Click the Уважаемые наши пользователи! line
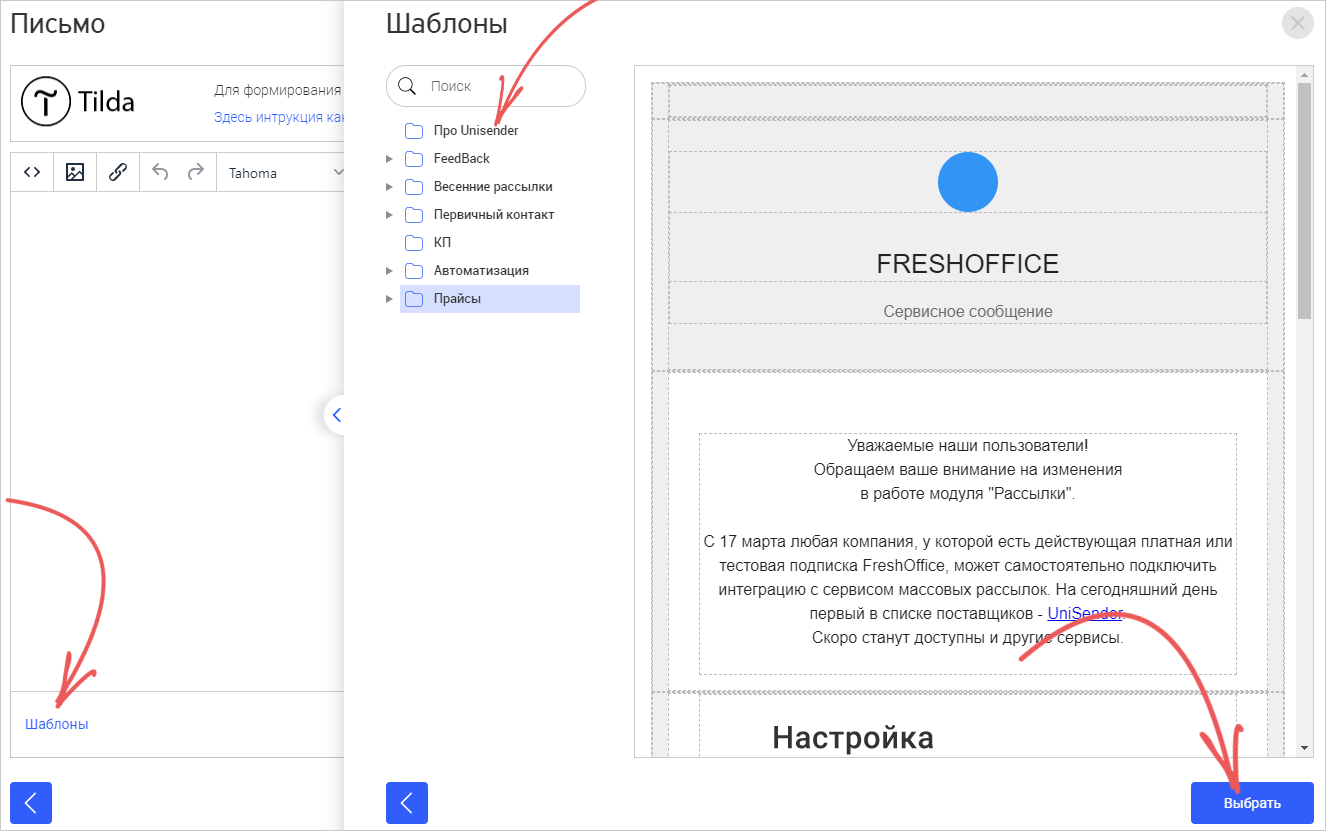 pos(968,445)
